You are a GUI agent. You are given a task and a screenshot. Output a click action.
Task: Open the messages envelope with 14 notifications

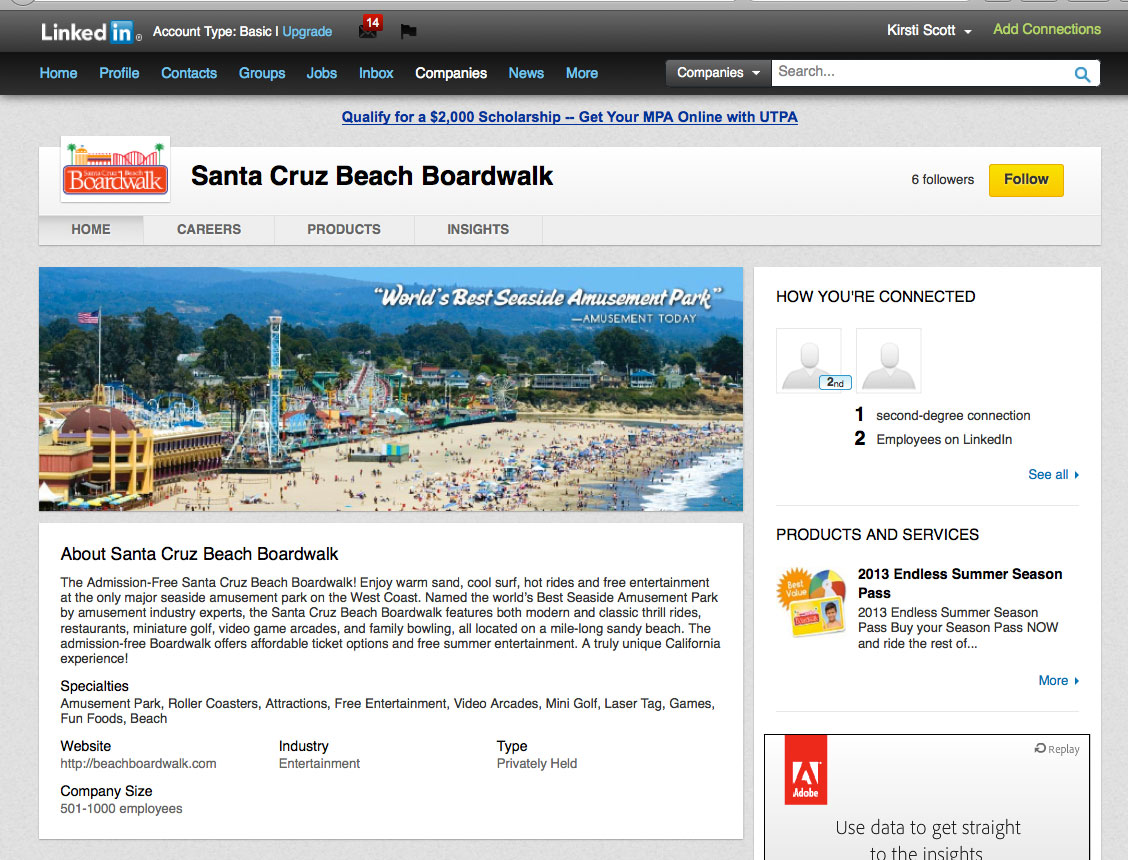pos(369,29)
